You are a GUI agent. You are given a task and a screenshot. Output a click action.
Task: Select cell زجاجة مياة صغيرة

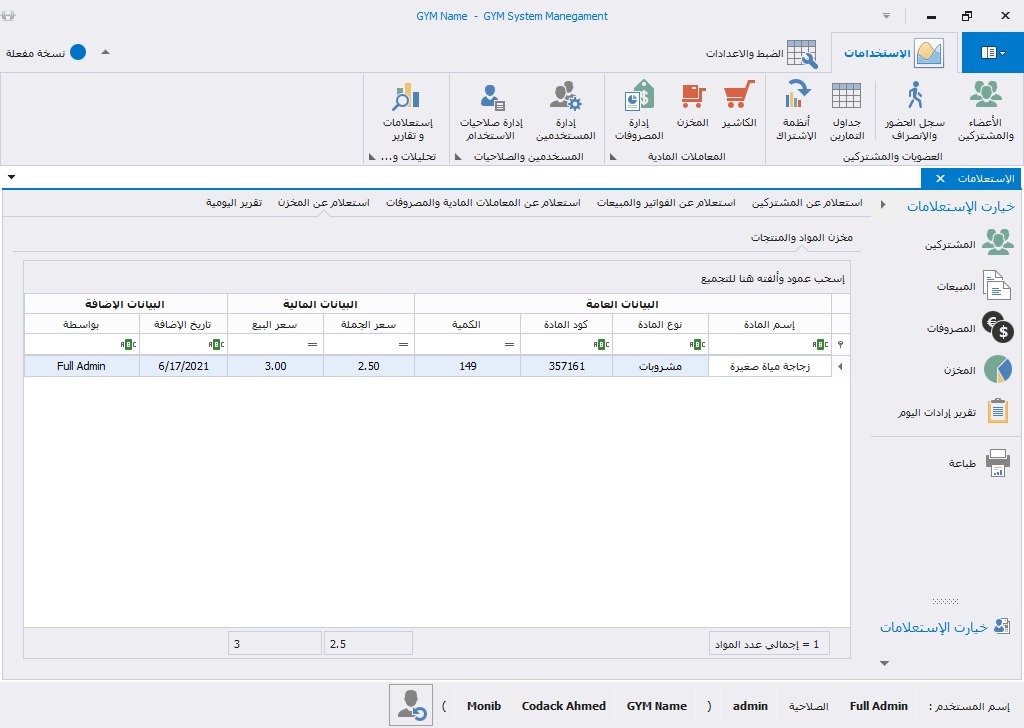click(x=769, y=366)
